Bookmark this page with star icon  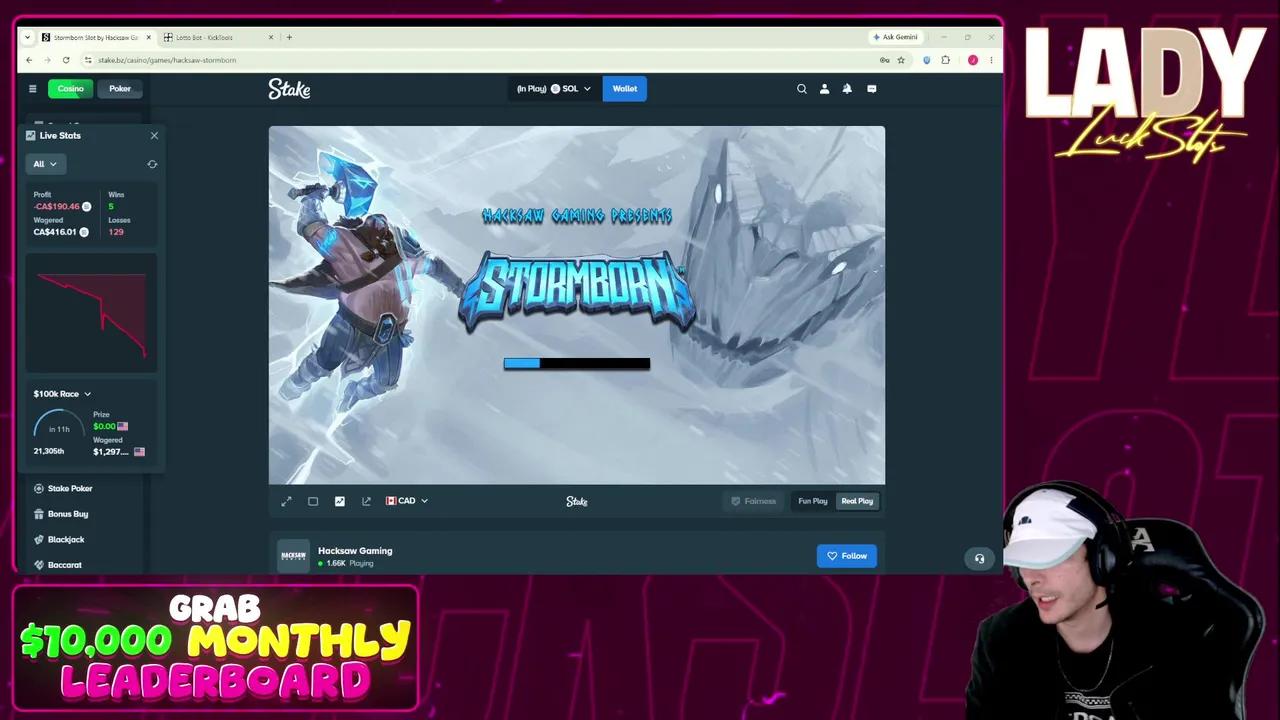point(901,60)
